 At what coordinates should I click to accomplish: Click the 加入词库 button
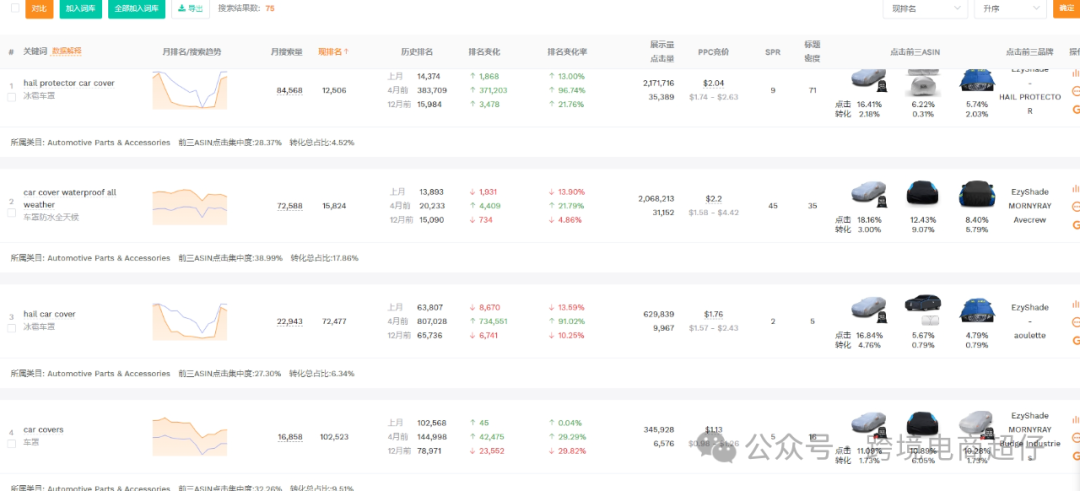tap(81, 8)
